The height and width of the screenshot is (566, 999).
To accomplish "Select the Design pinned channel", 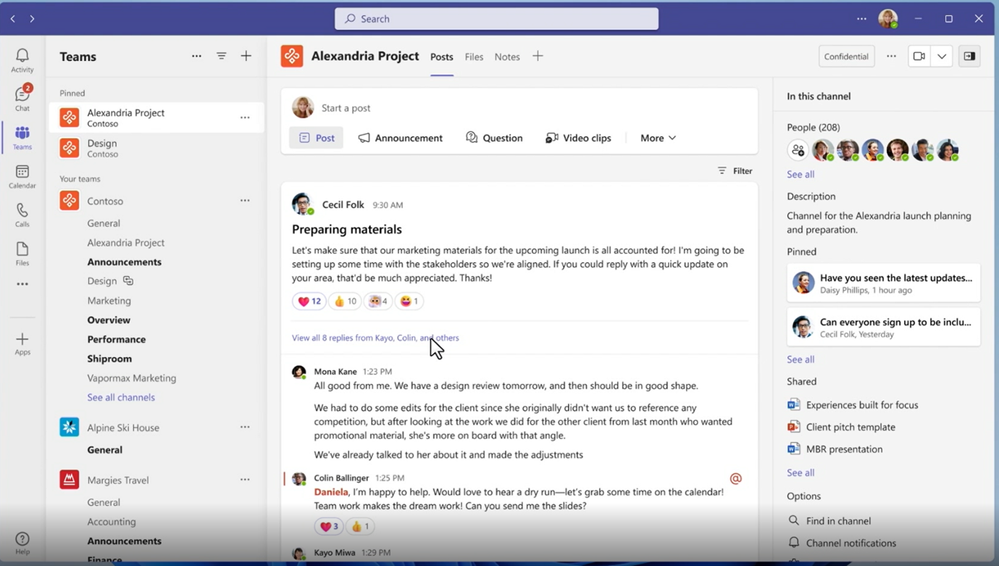I will tap(157, 148).
